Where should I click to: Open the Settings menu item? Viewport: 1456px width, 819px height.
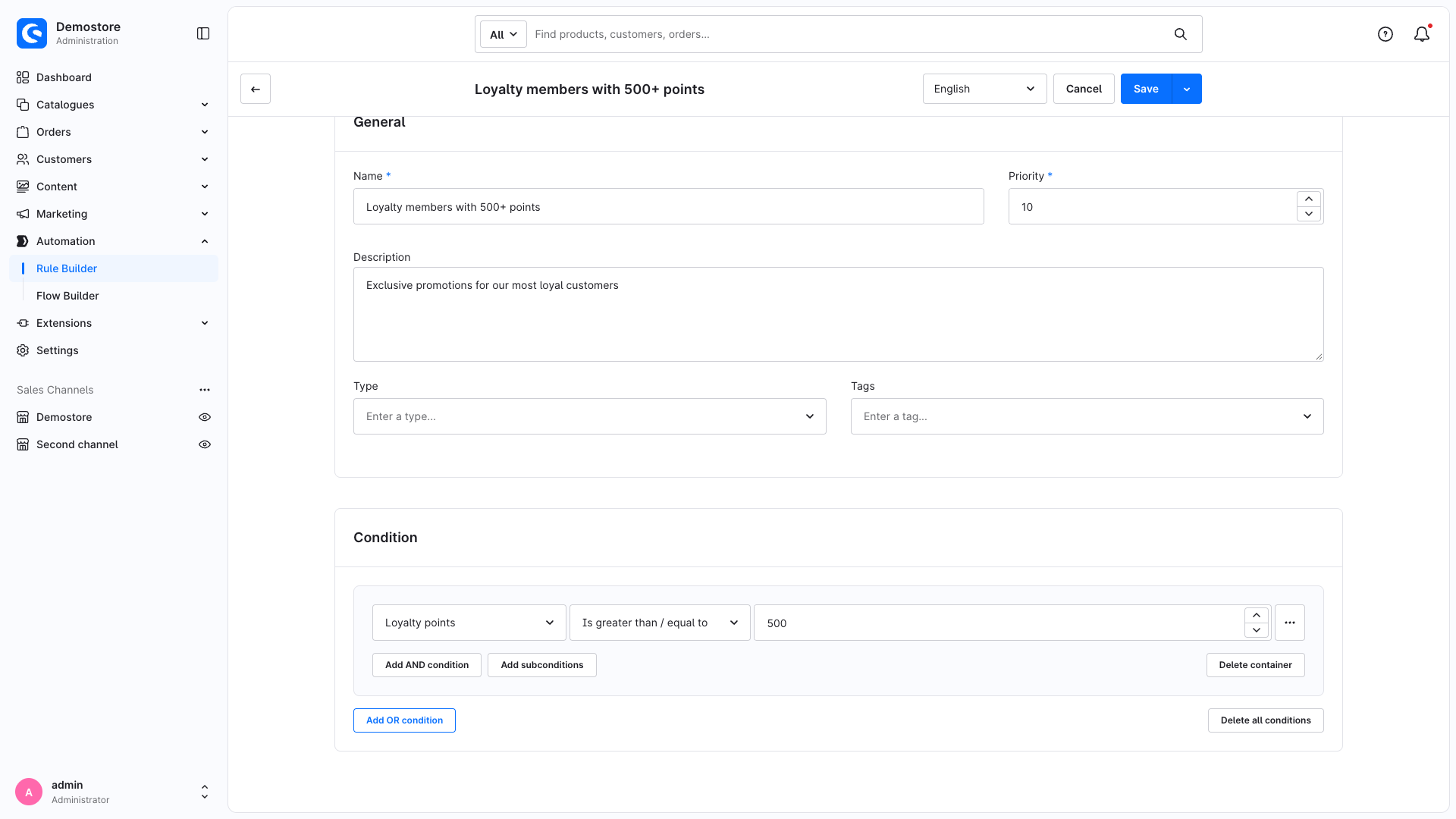[x=114, y=350]
